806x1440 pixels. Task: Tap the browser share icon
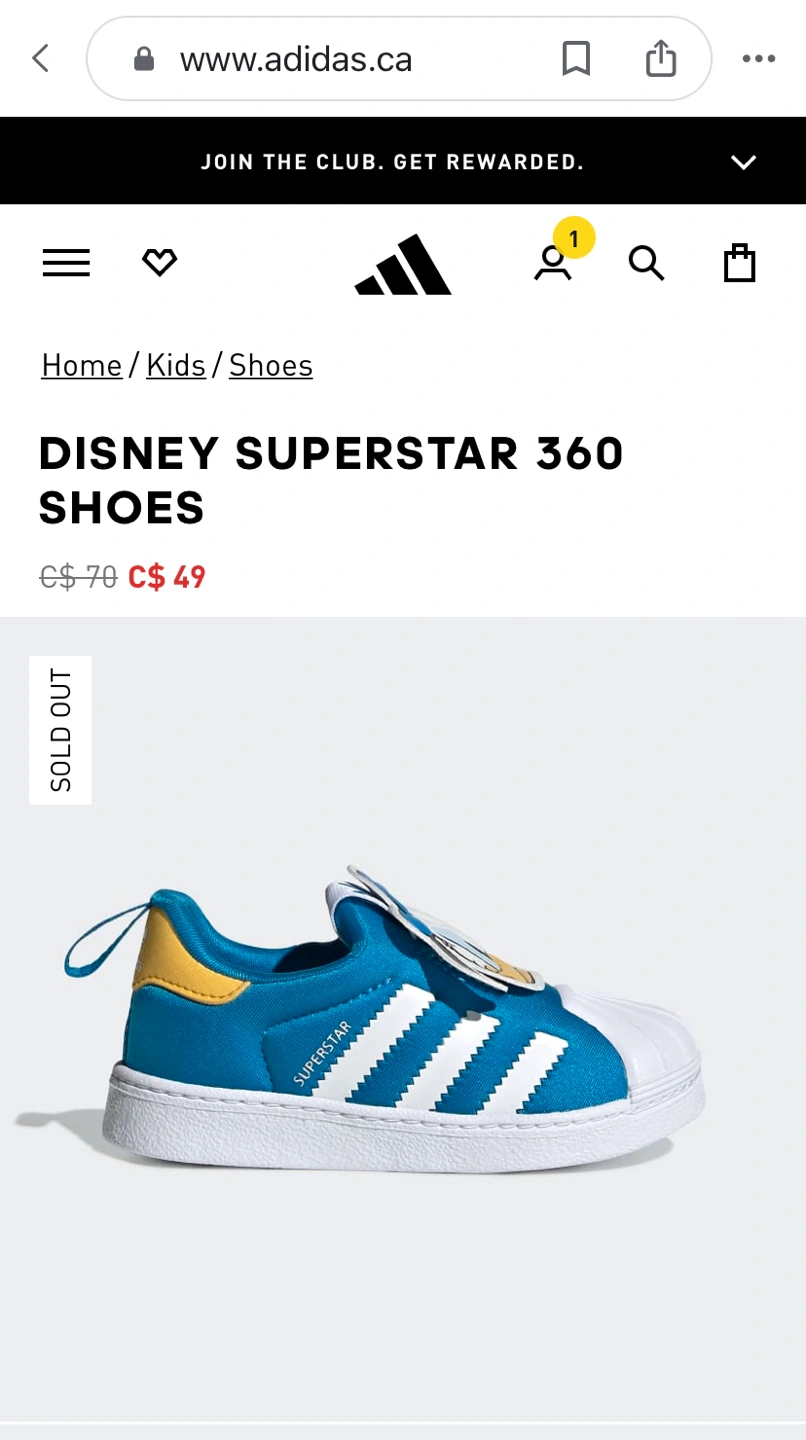point(661,58)
